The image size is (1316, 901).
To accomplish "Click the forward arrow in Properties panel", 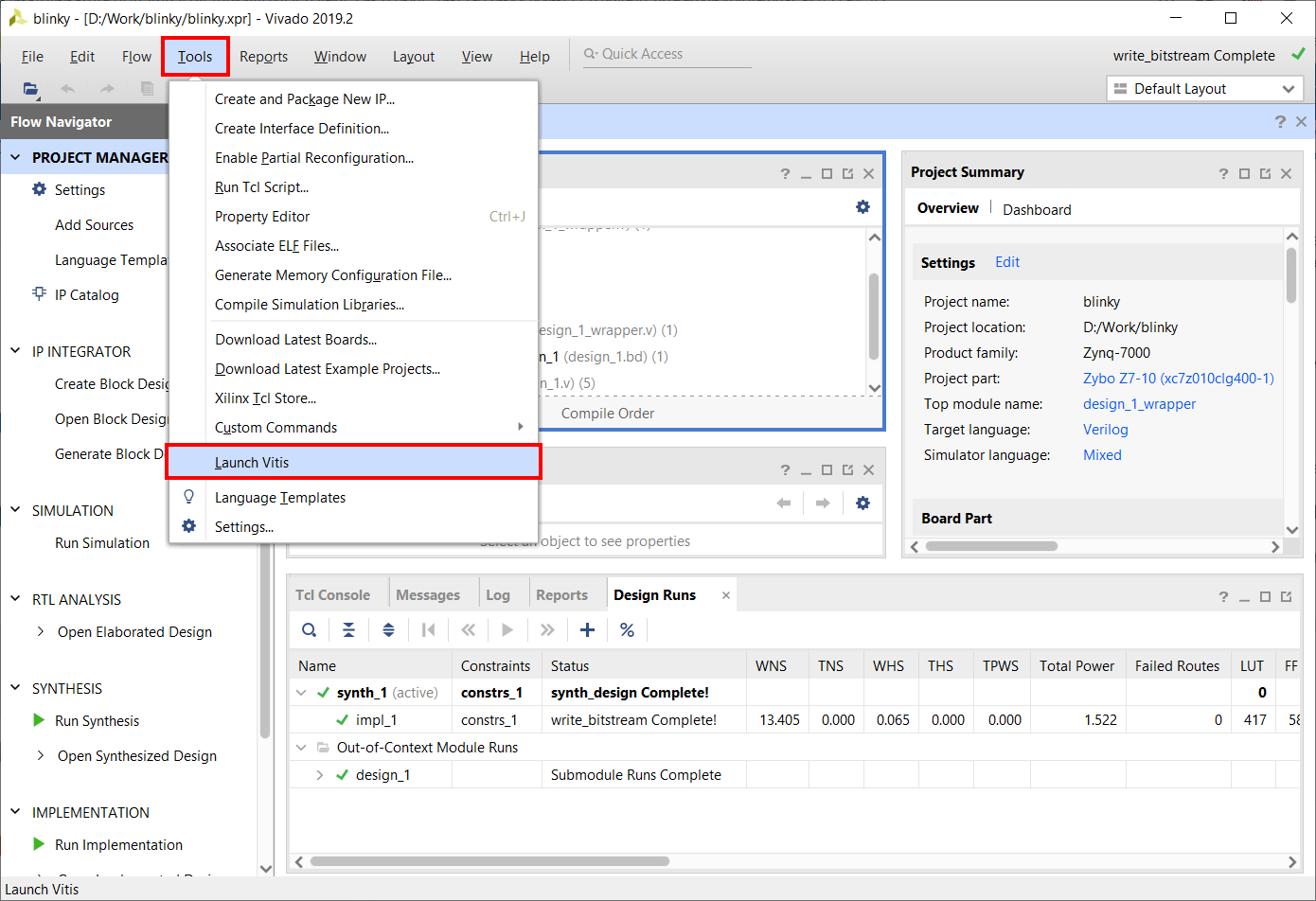I will pos(823,503).
